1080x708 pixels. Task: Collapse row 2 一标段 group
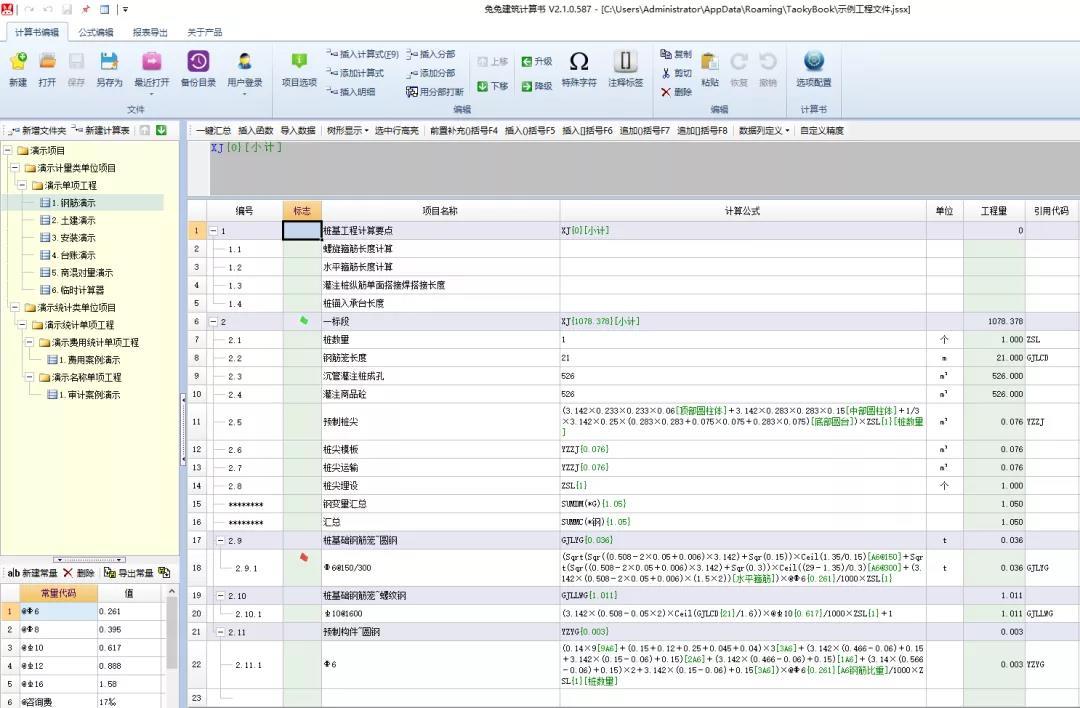pyautogui.click(x=213, y=322)
